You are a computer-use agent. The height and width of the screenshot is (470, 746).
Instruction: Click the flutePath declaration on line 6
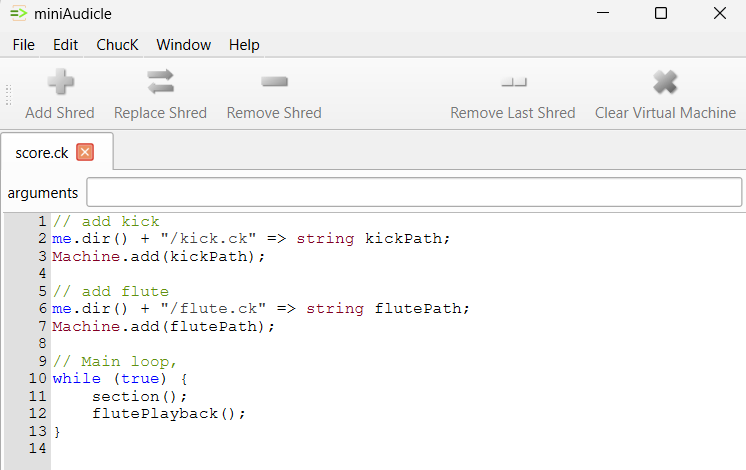tap(418, 308)
